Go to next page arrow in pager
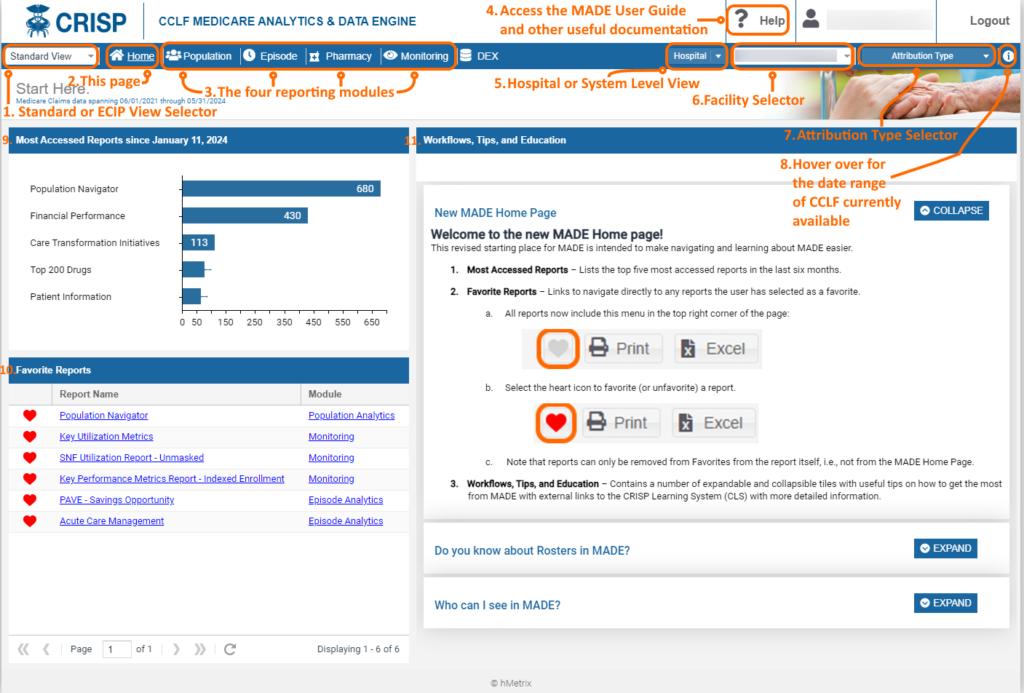The height and width of the screenshot is (693, 1024). pyautogui.click(x=177, y=649)
